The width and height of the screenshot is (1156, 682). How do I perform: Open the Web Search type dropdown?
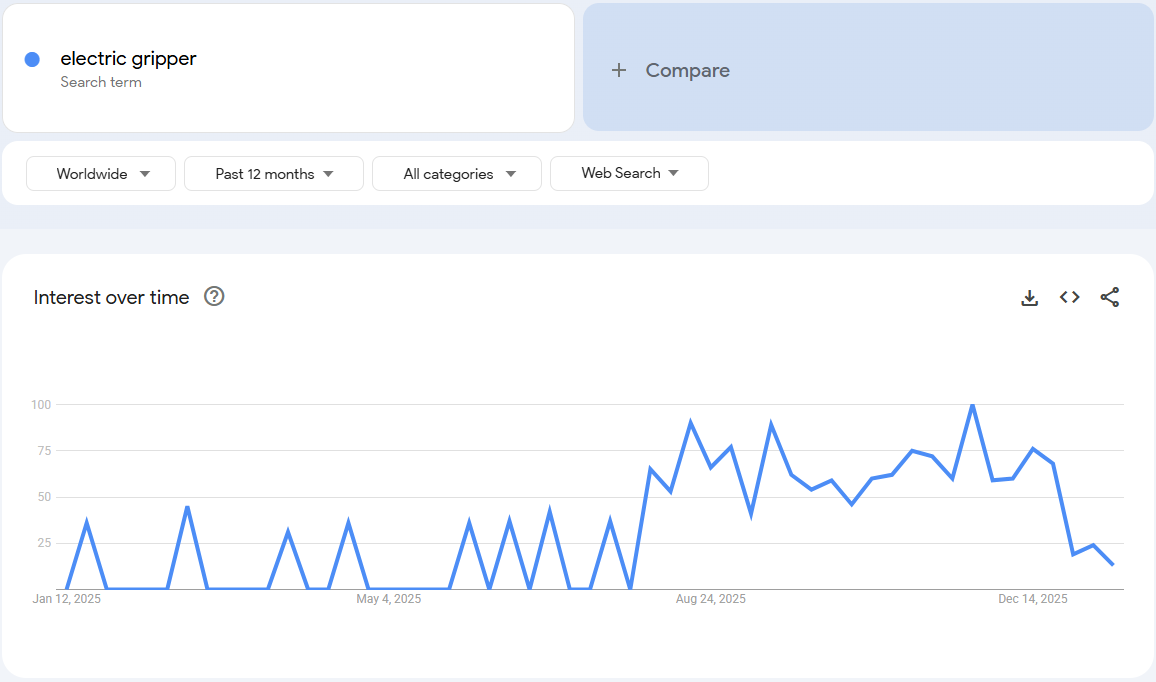(629, 173)
